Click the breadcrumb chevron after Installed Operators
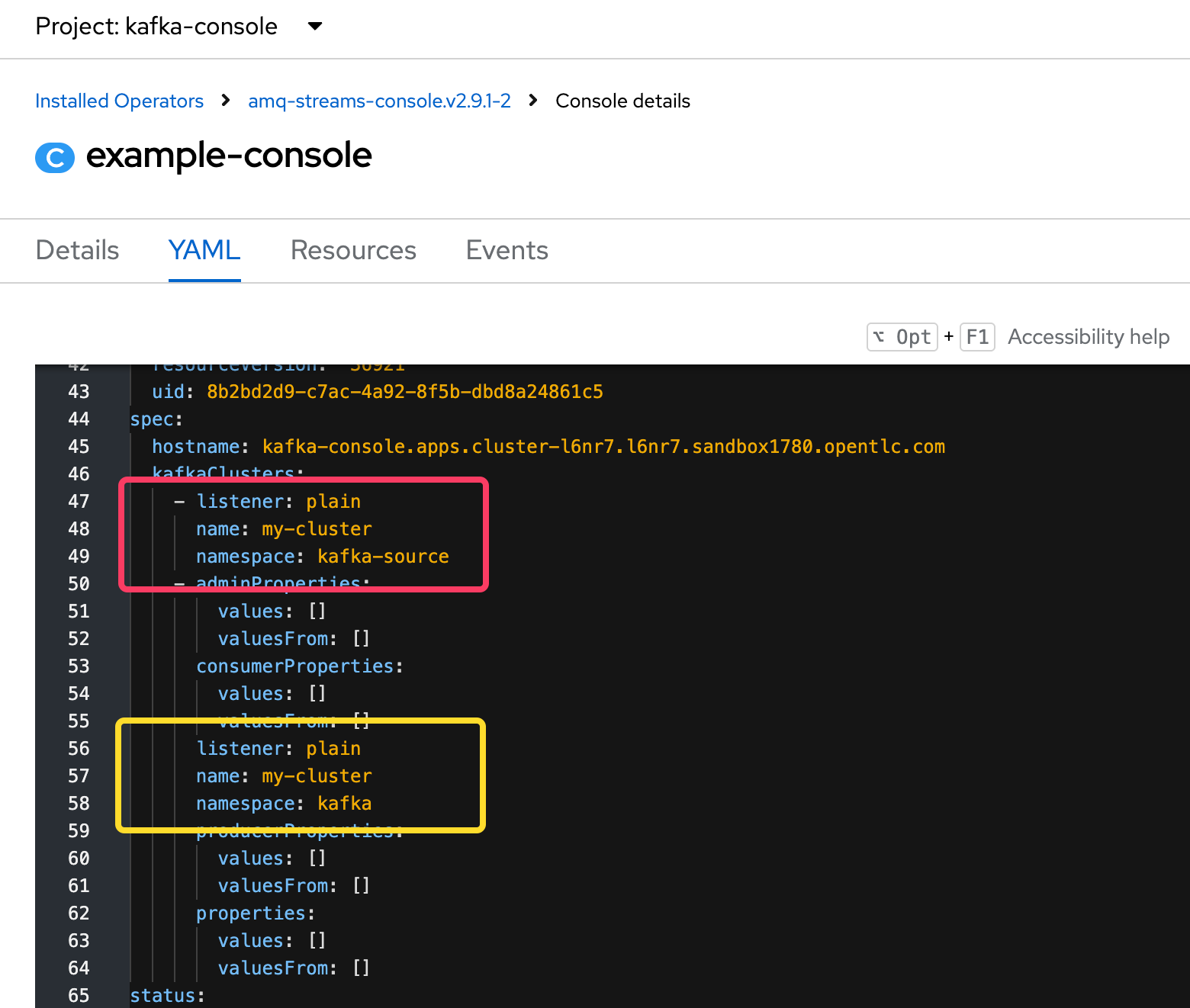1190x1008 pixels. coord(226,101)
